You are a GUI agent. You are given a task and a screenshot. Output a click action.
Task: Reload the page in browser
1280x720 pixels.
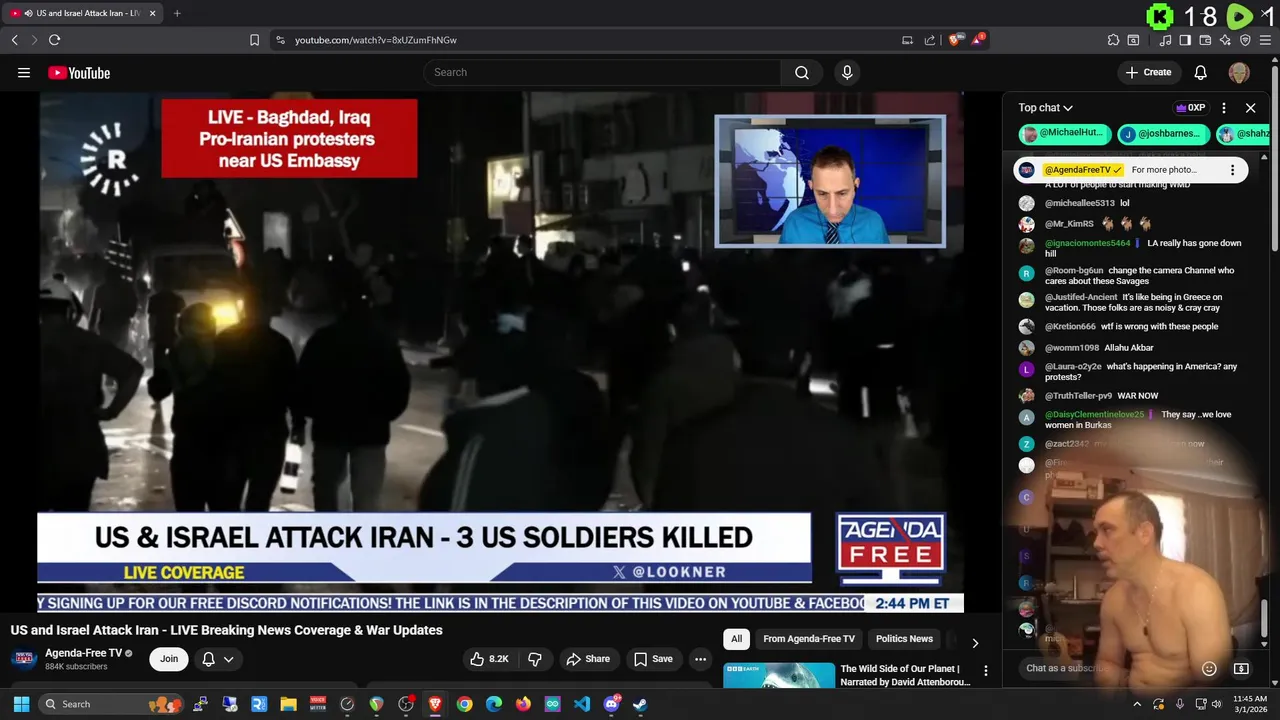[54, 40]
